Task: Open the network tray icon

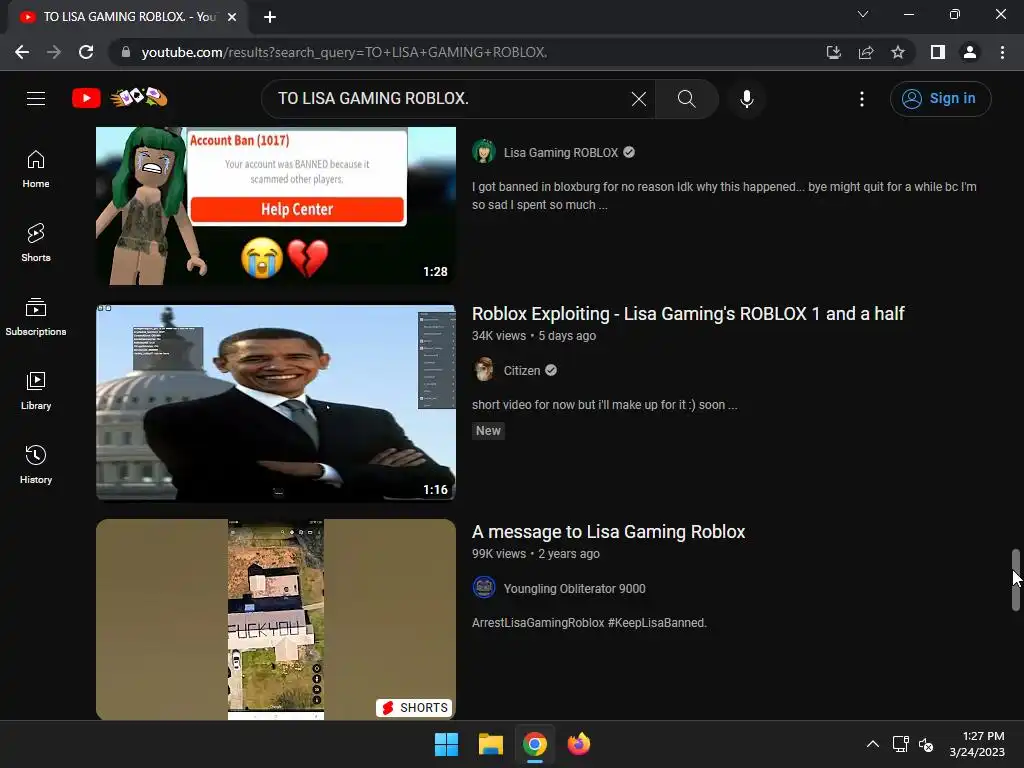Action: (901, 744)
